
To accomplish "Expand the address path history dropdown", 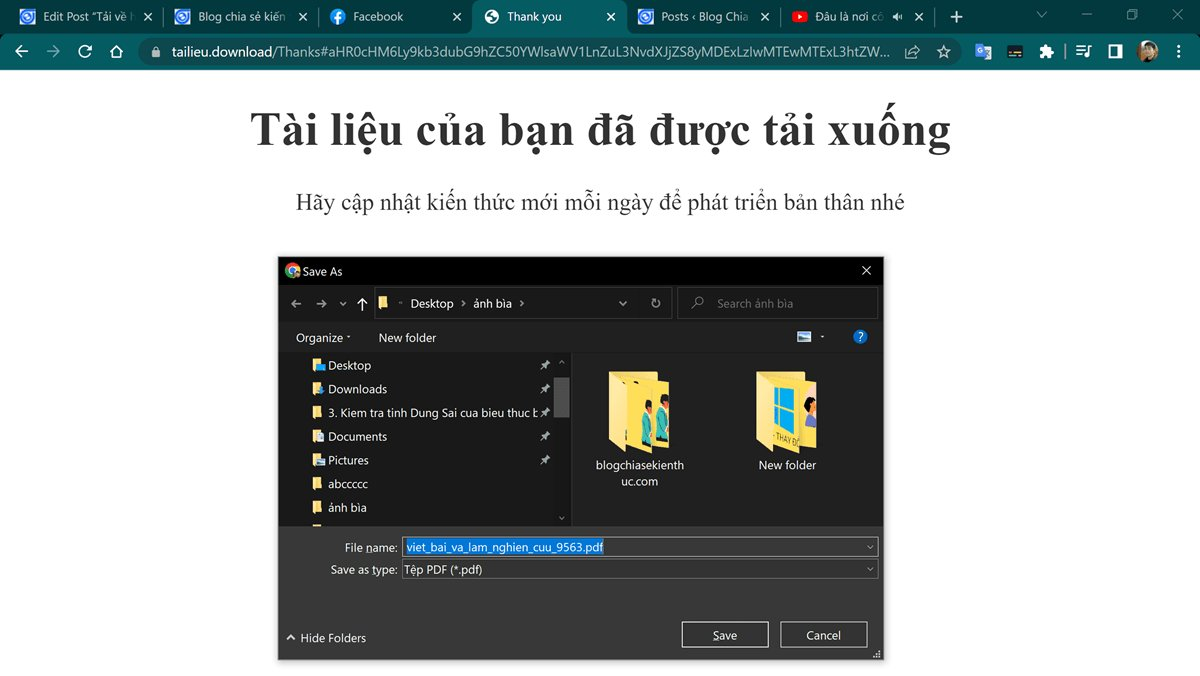I will [623, 303].
